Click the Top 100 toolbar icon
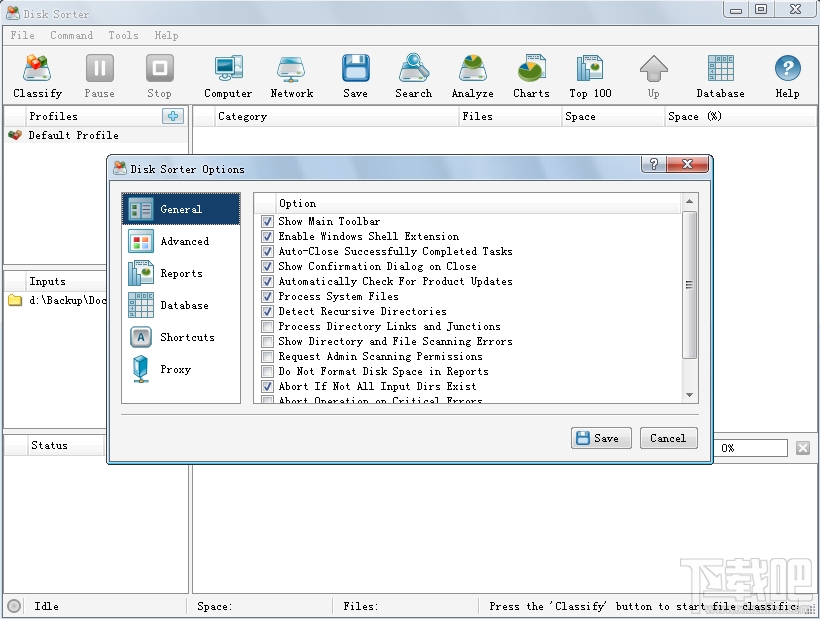This screenshot has height=619, width=820. point(590,68)
